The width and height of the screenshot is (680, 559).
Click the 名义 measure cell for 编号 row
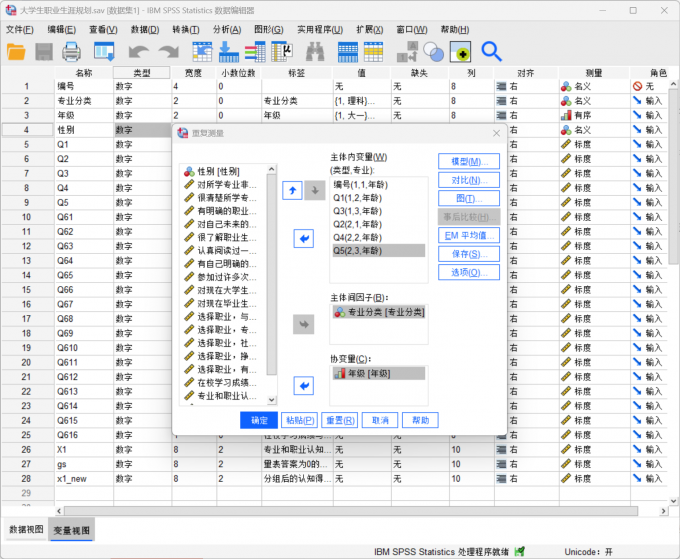594,86
